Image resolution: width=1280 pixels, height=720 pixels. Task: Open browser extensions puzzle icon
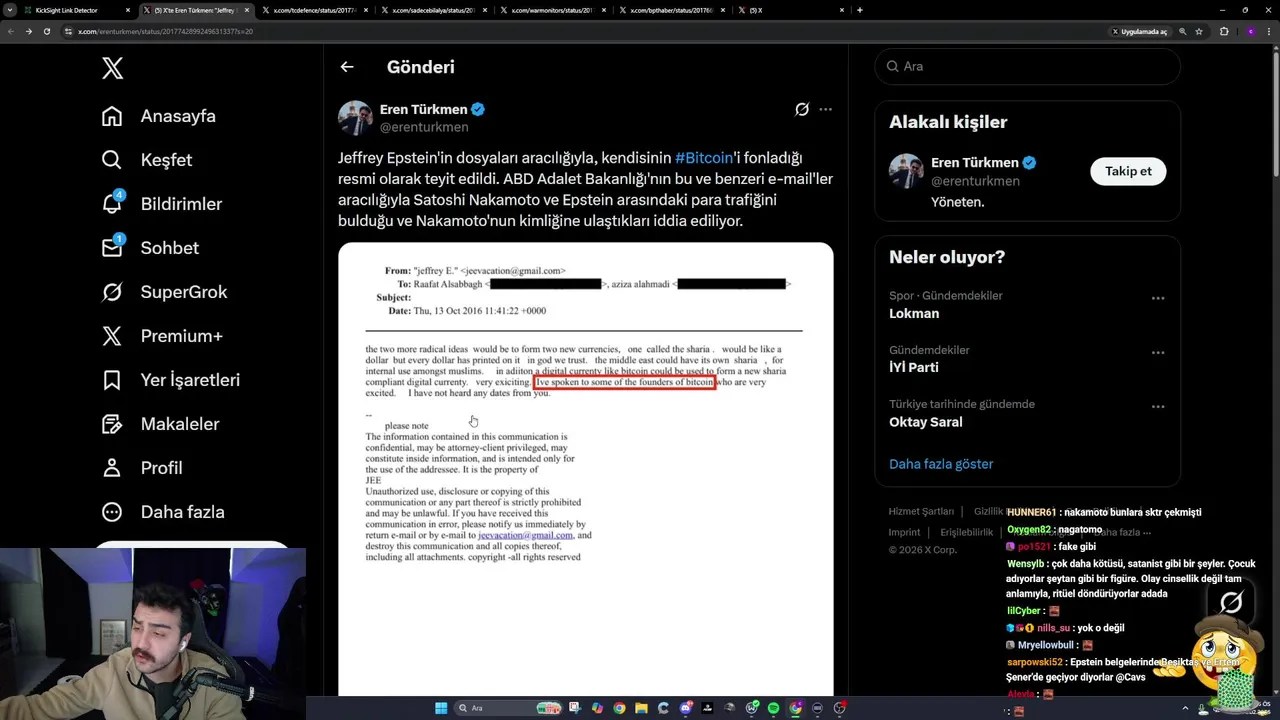(x=1224, y=31)
